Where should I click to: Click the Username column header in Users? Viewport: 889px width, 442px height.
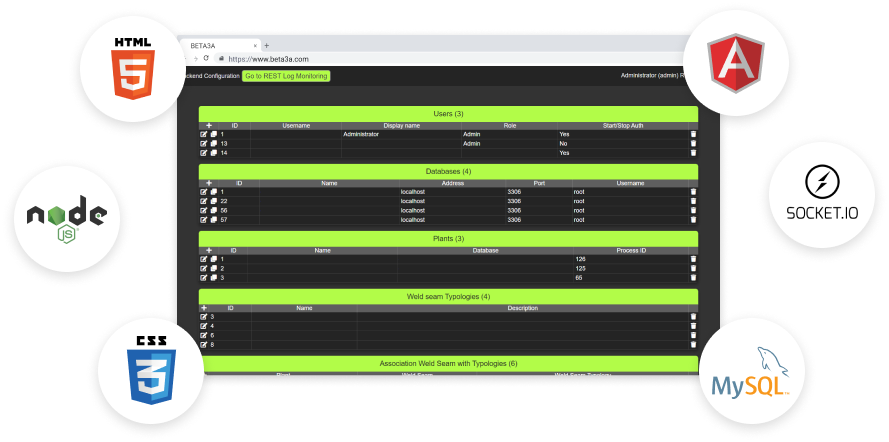[296, 126]
